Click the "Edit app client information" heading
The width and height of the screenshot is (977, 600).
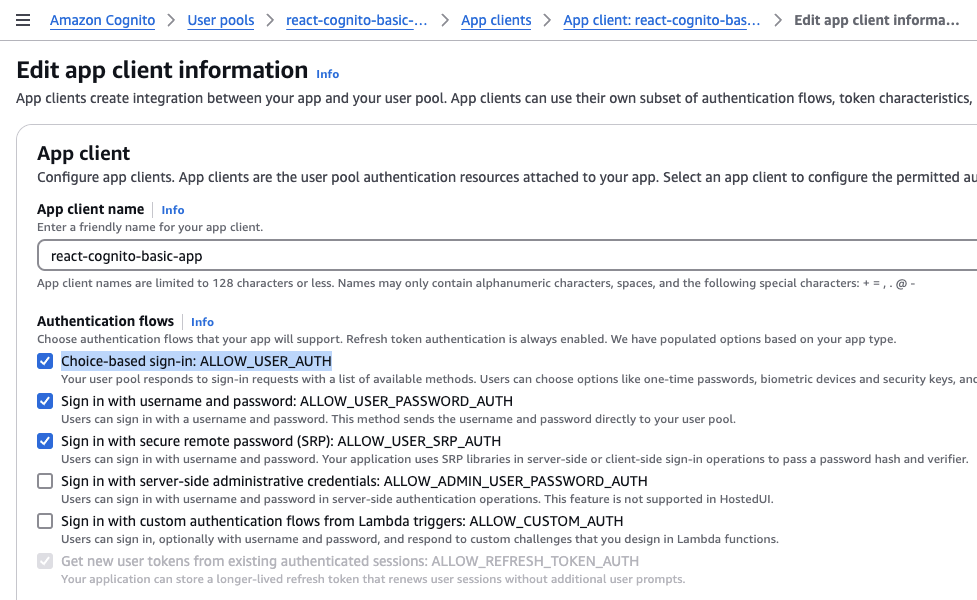click(x=162, y=70)
